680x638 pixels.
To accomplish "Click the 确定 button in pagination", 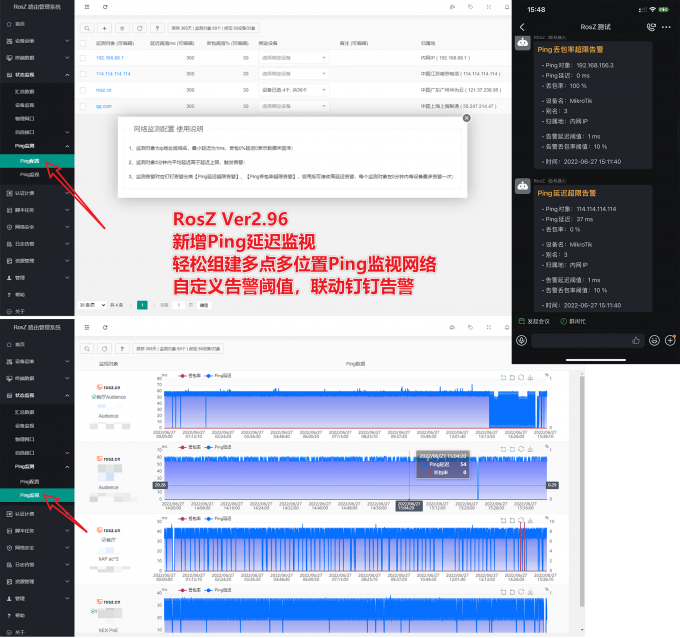I will 204,305.
